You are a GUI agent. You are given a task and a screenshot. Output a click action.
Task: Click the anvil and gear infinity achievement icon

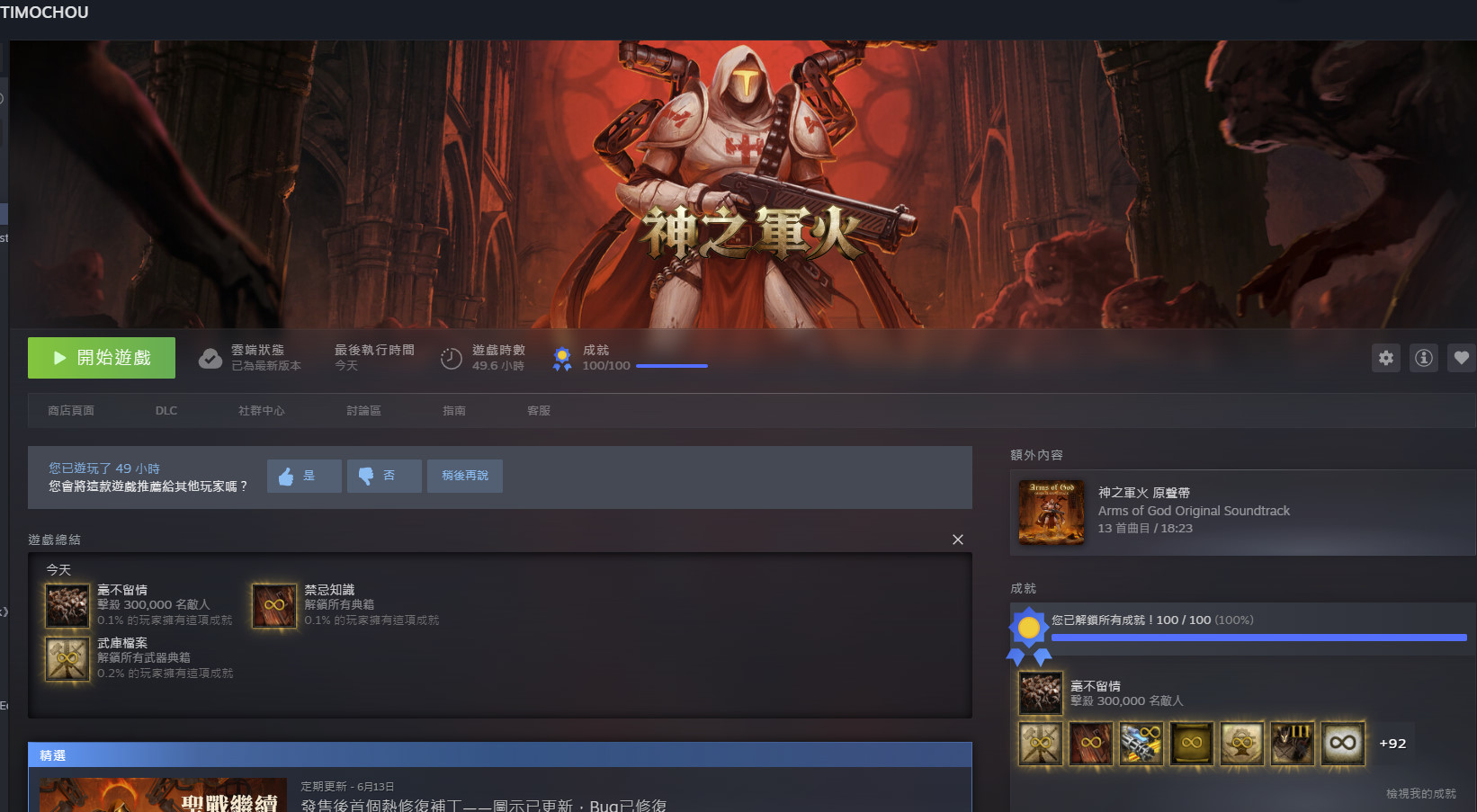pos(1242,744)
